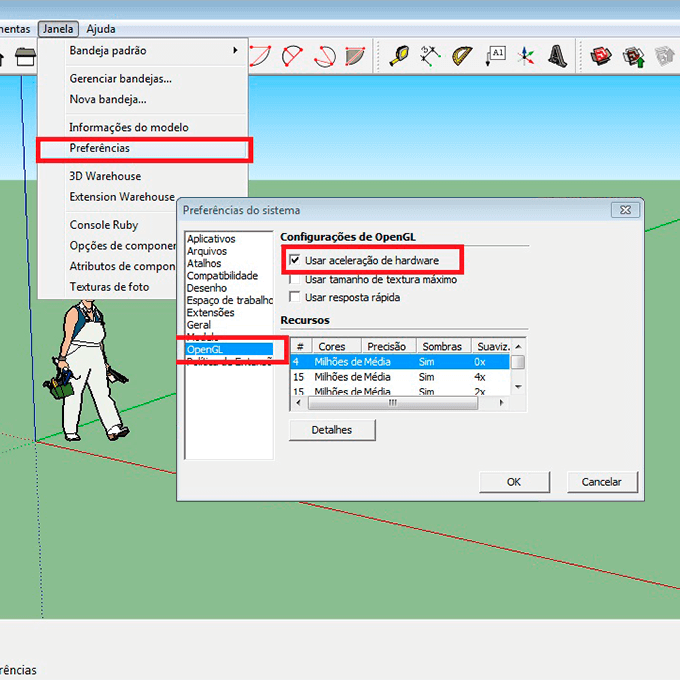Select resource row with 0x anti-aliasing

(400, 362)
